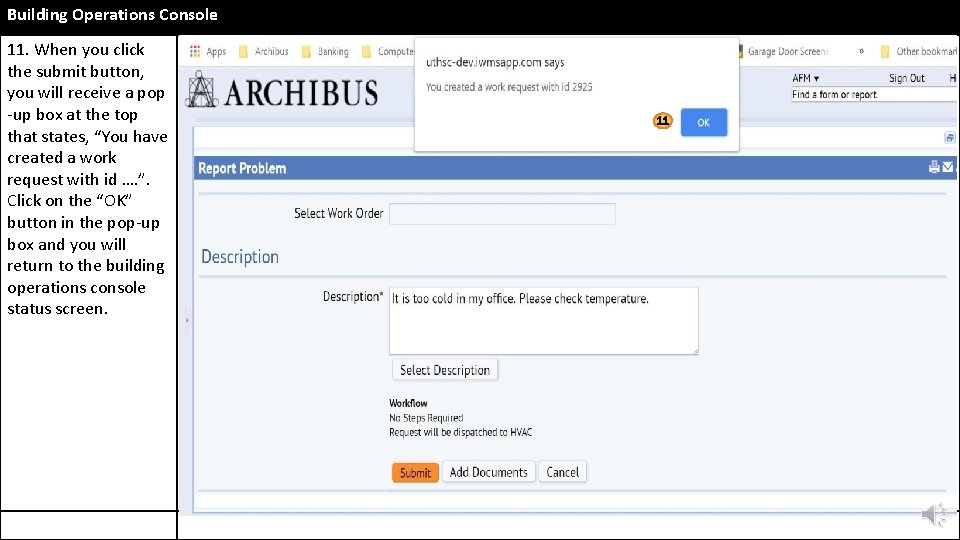
Task: Click inside the Description text area
Action: pyautogui.click(x=544, y=321)
